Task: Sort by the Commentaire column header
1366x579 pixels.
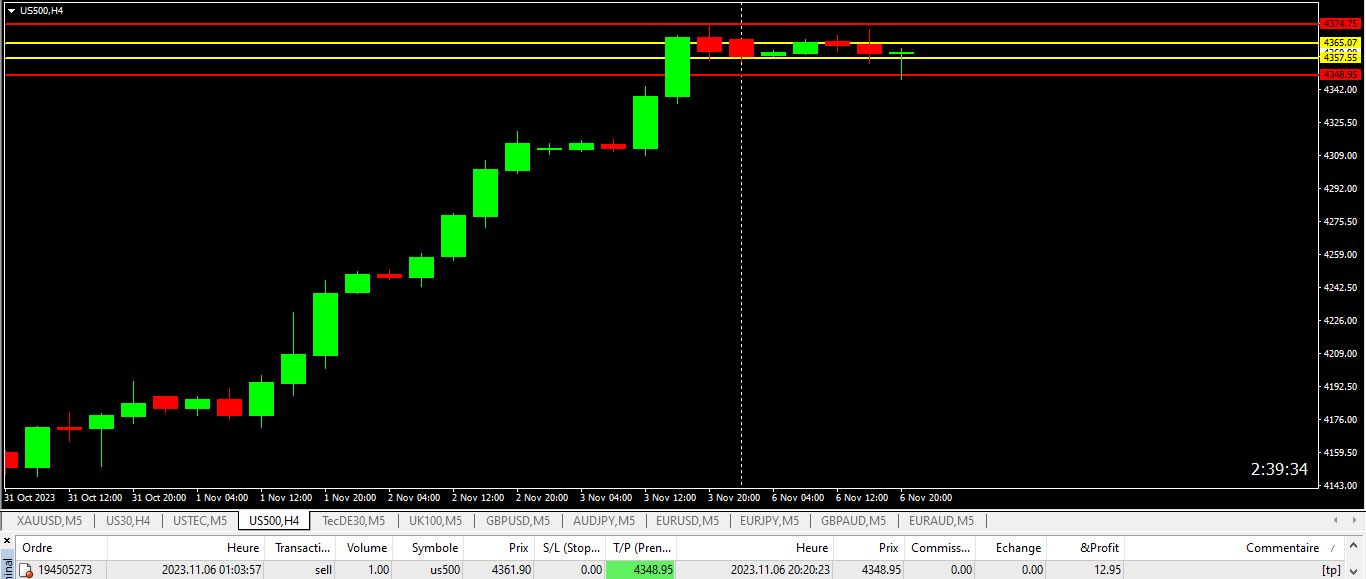Action: (x=1235, y=548)
